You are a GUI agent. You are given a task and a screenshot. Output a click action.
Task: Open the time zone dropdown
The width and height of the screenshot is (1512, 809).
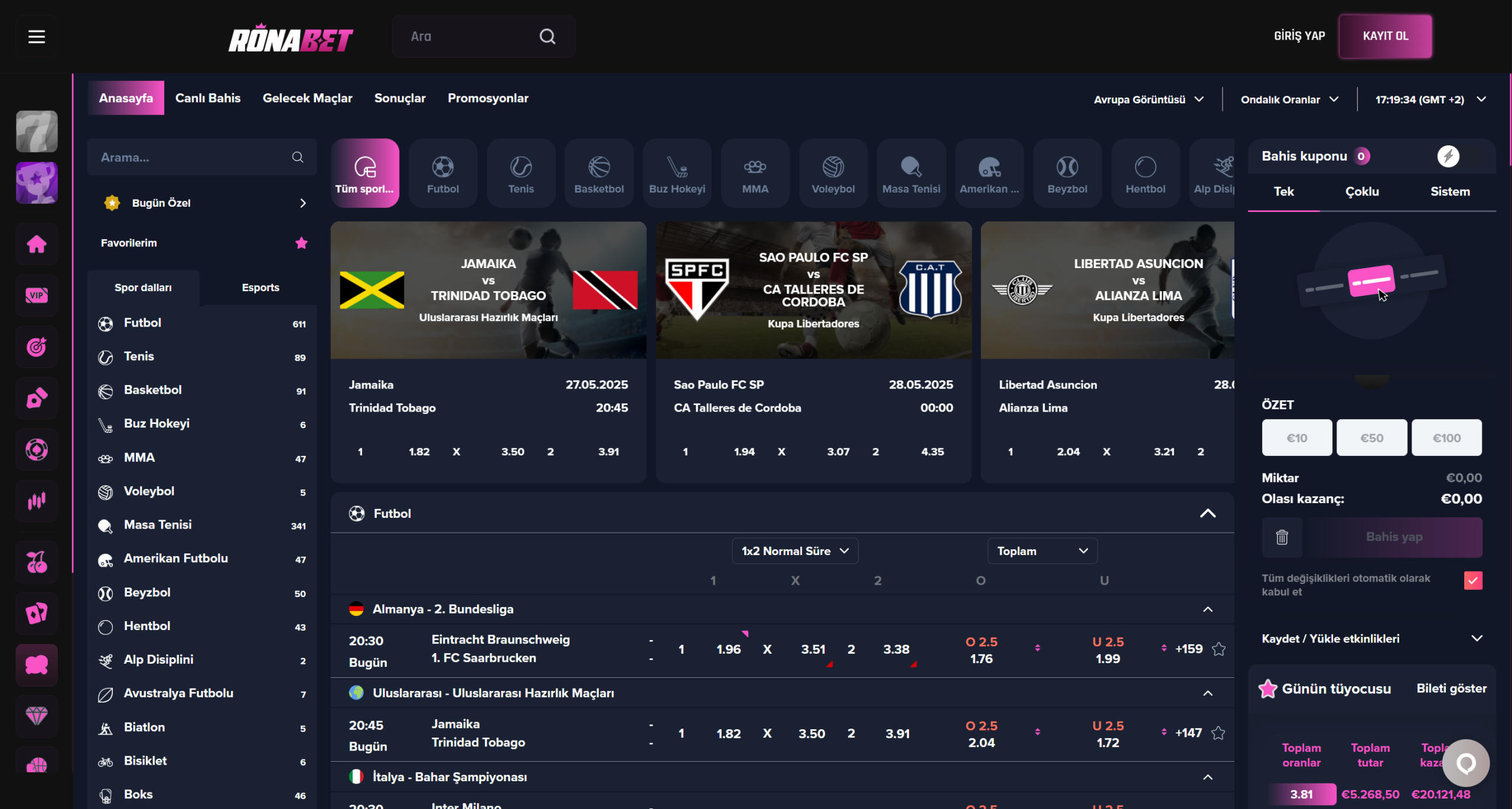click(1430, 99)
